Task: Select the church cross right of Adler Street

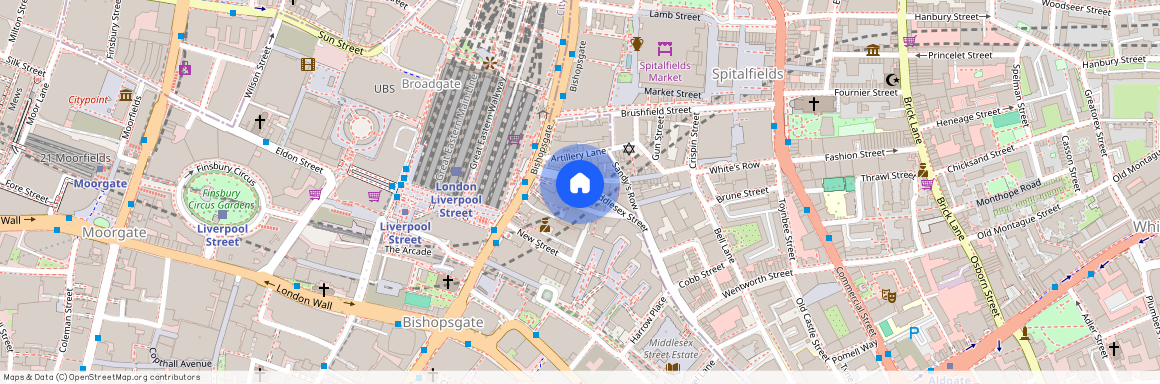Action: [1113, 348]
